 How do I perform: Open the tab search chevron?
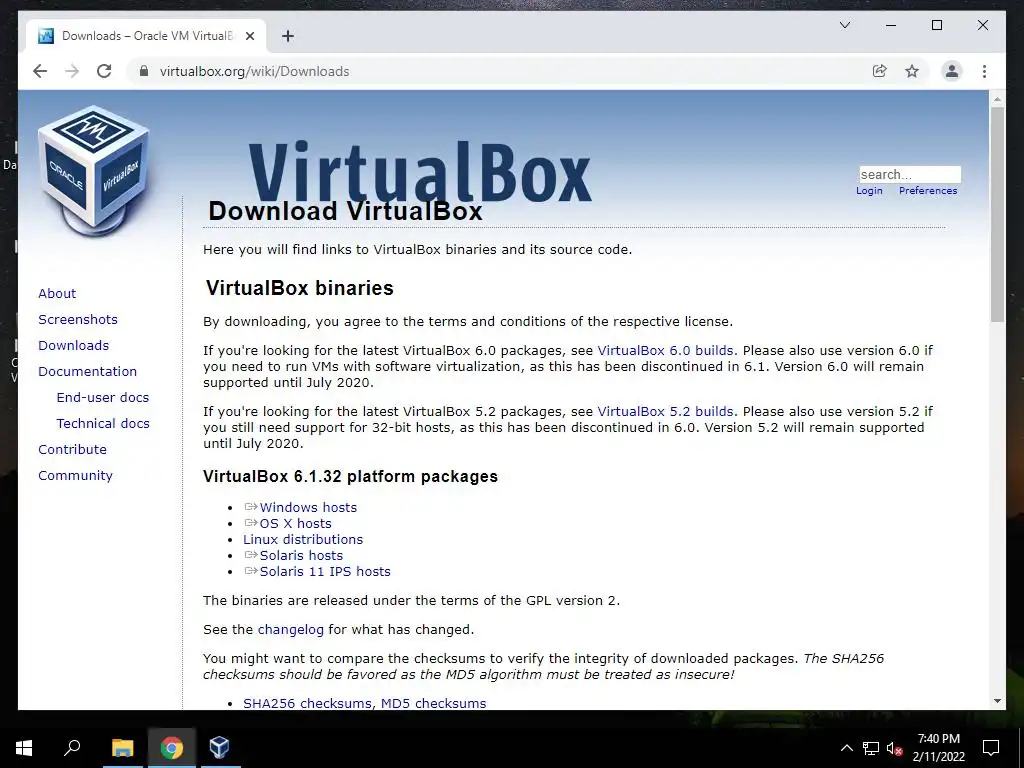844,25
